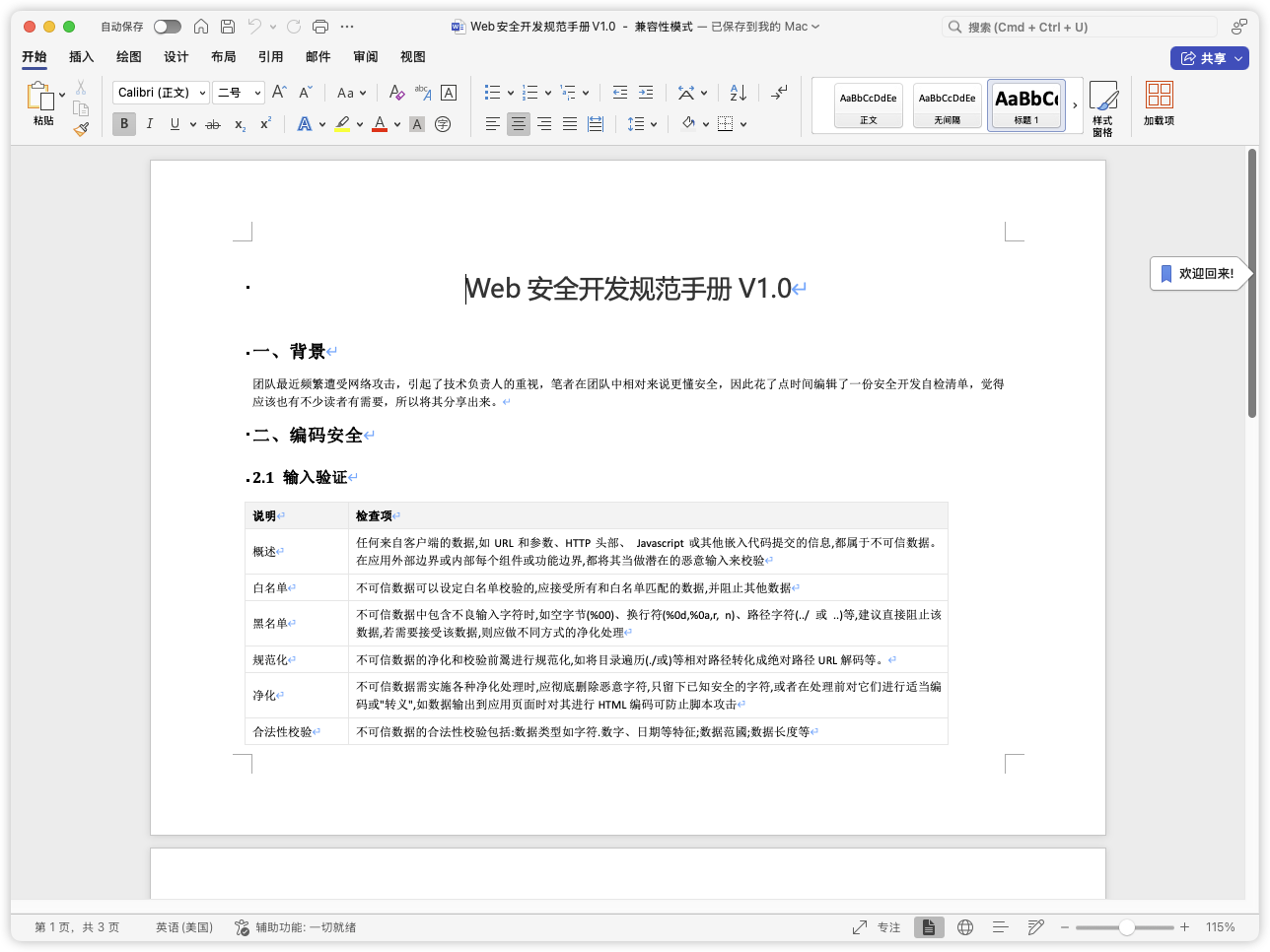
Task: Click the show paragraph marks icon
Action: (x=779, y=92)
